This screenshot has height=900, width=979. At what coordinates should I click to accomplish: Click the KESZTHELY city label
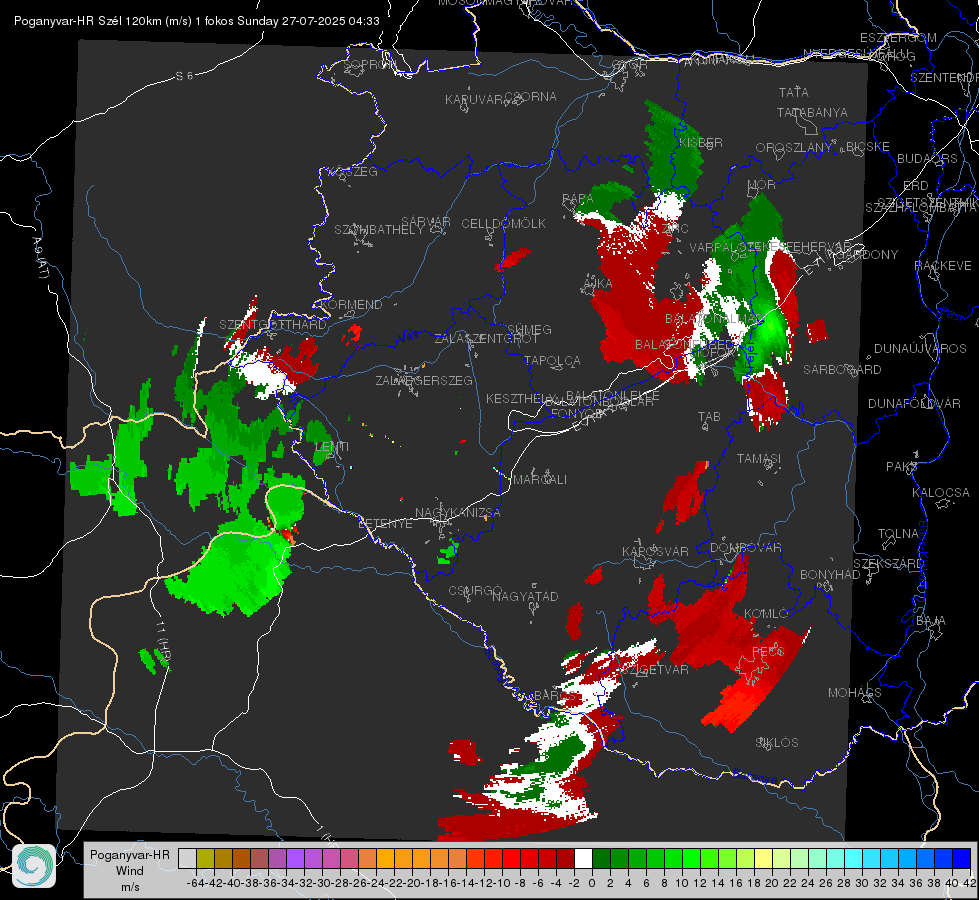521,398
